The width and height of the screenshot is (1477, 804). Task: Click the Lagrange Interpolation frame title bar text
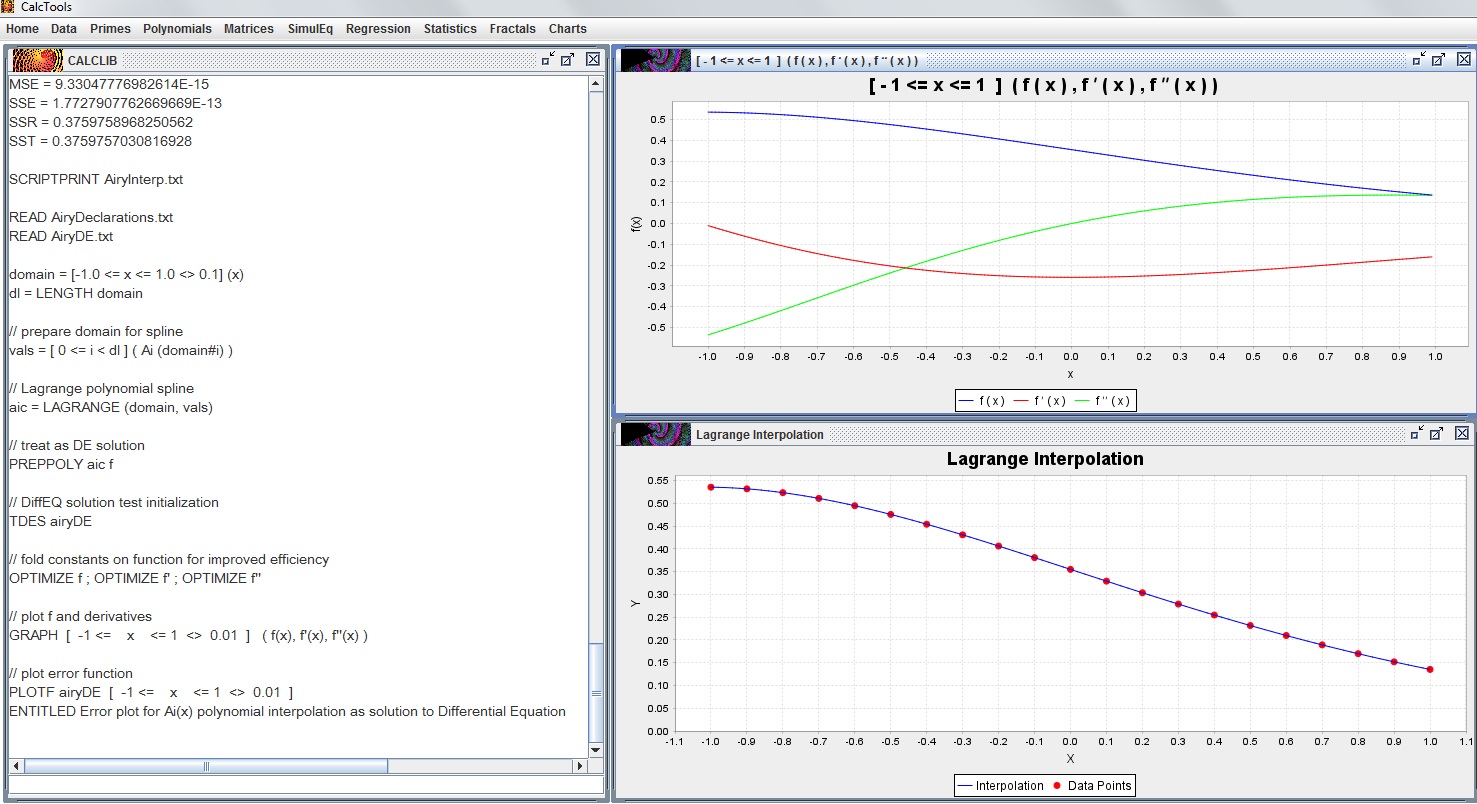pyautogui.click(x=760, y=435)
